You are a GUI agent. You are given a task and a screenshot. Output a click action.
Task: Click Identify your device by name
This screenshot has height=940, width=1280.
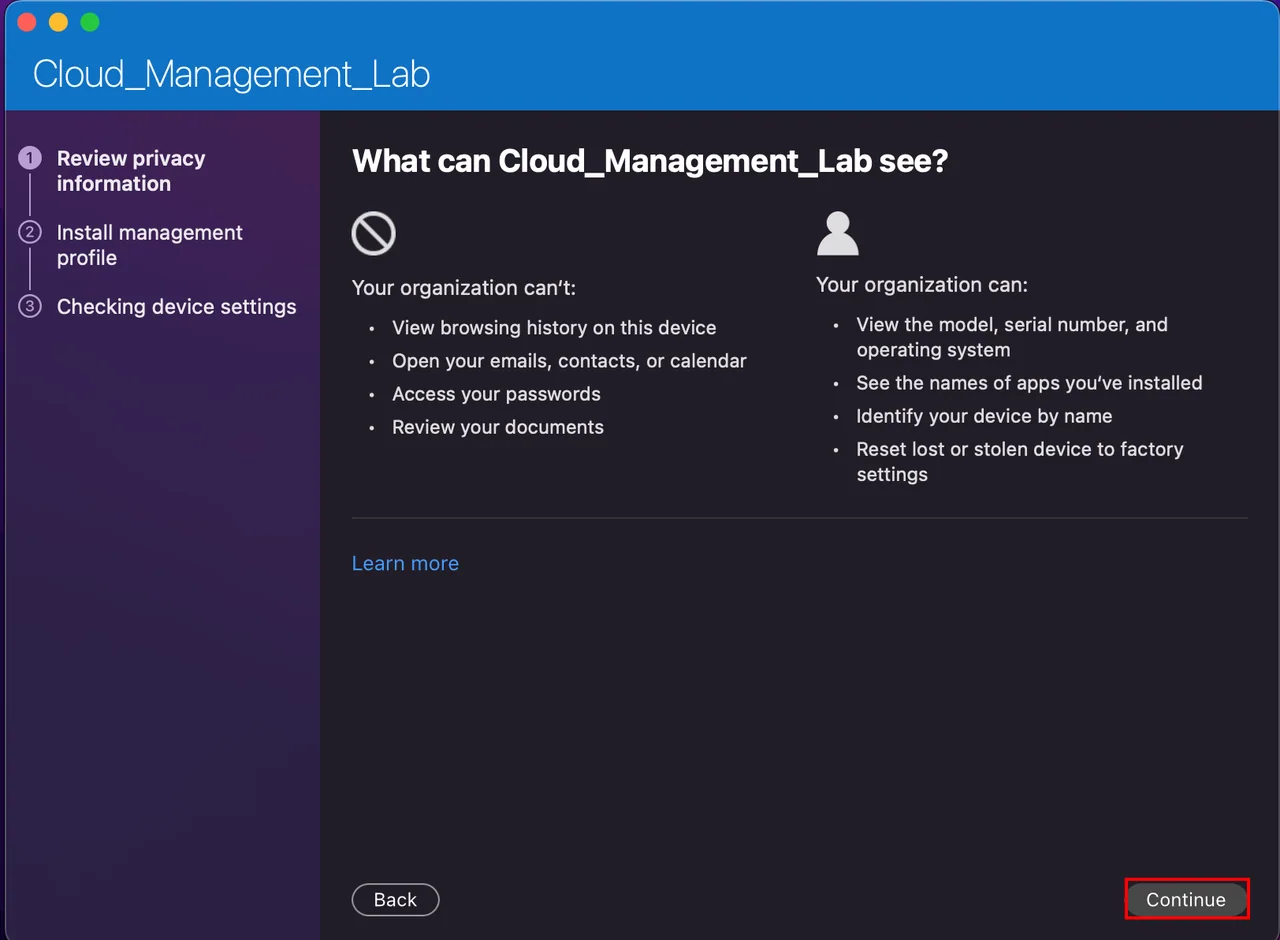[984, 416]
